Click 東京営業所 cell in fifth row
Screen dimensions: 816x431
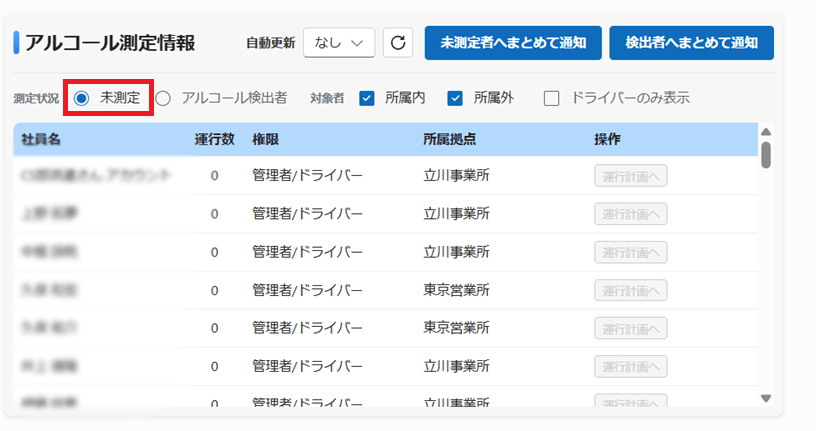(456, 328)
